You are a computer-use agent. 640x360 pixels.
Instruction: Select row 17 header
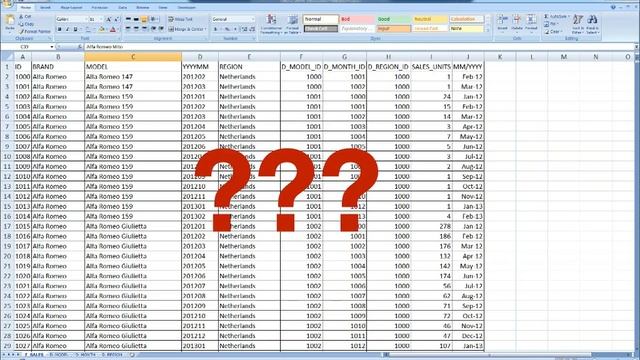pyautogui.click(x=7, y=226)
